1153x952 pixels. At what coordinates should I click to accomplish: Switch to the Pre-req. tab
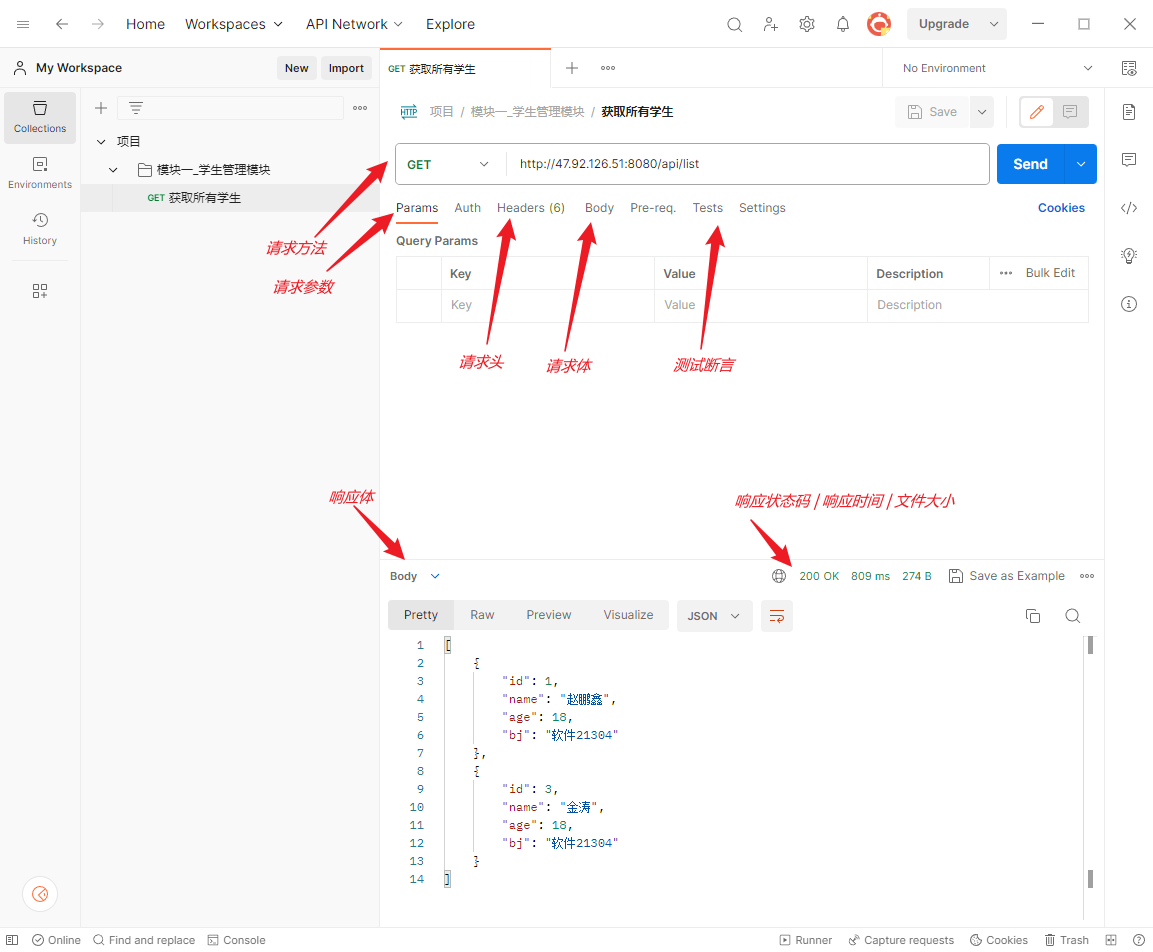(653, 208)
